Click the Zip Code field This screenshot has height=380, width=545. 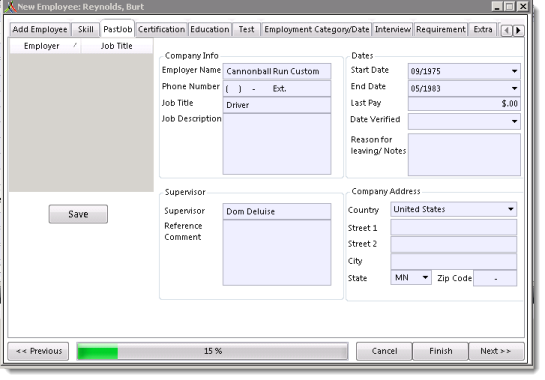[495, 278]
